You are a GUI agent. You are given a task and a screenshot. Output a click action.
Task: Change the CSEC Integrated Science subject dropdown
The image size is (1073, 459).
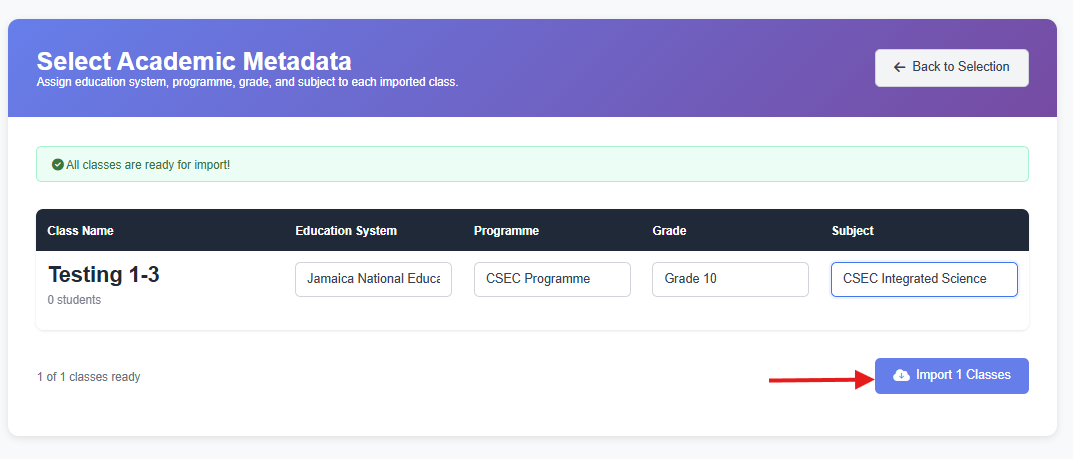pyautogui.click(x=924, y=280)
